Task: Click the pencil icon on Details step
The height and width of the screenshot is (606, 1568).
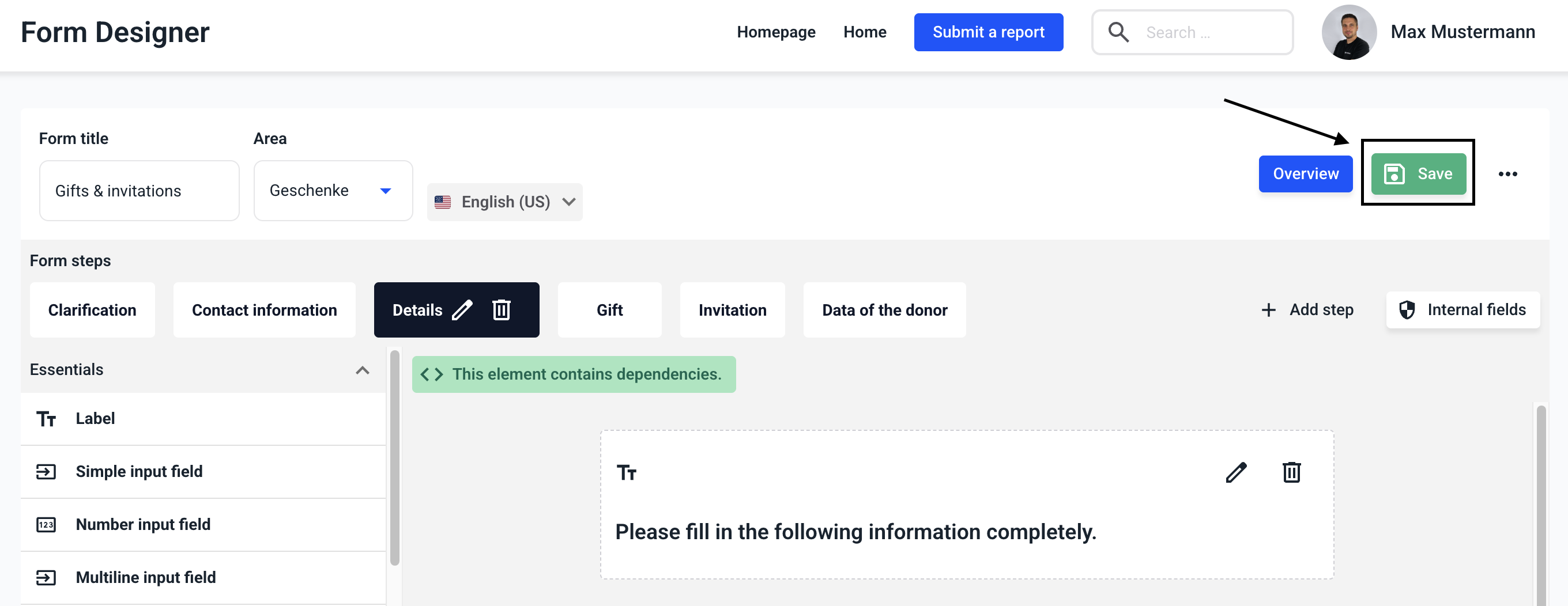Action: pos(462,310)
